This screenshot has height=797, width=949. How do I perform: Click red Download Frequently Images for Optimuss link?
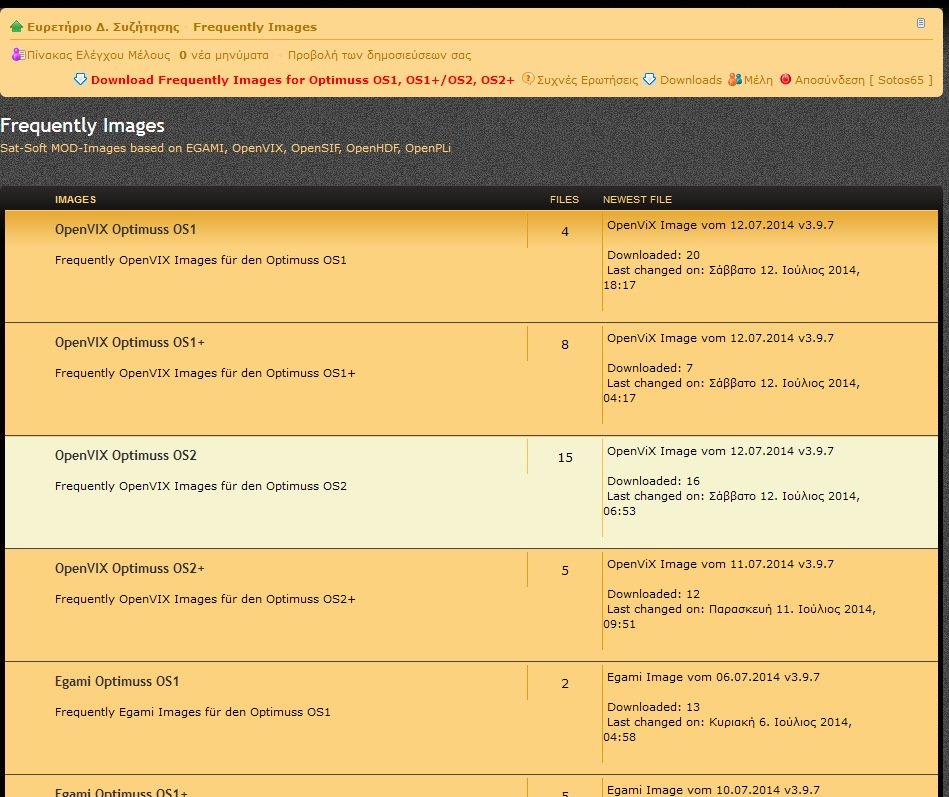coord(303,80)
